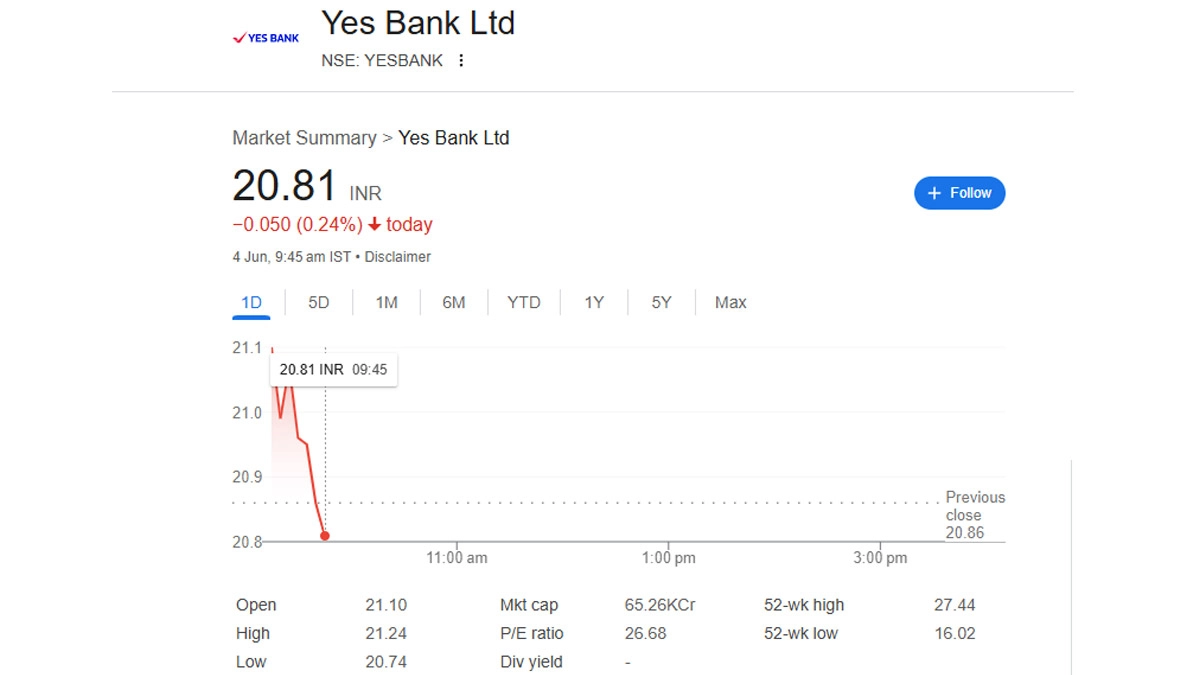
Task: Click the Mkt cap value 65.26KCr
Action: (659, 605)
